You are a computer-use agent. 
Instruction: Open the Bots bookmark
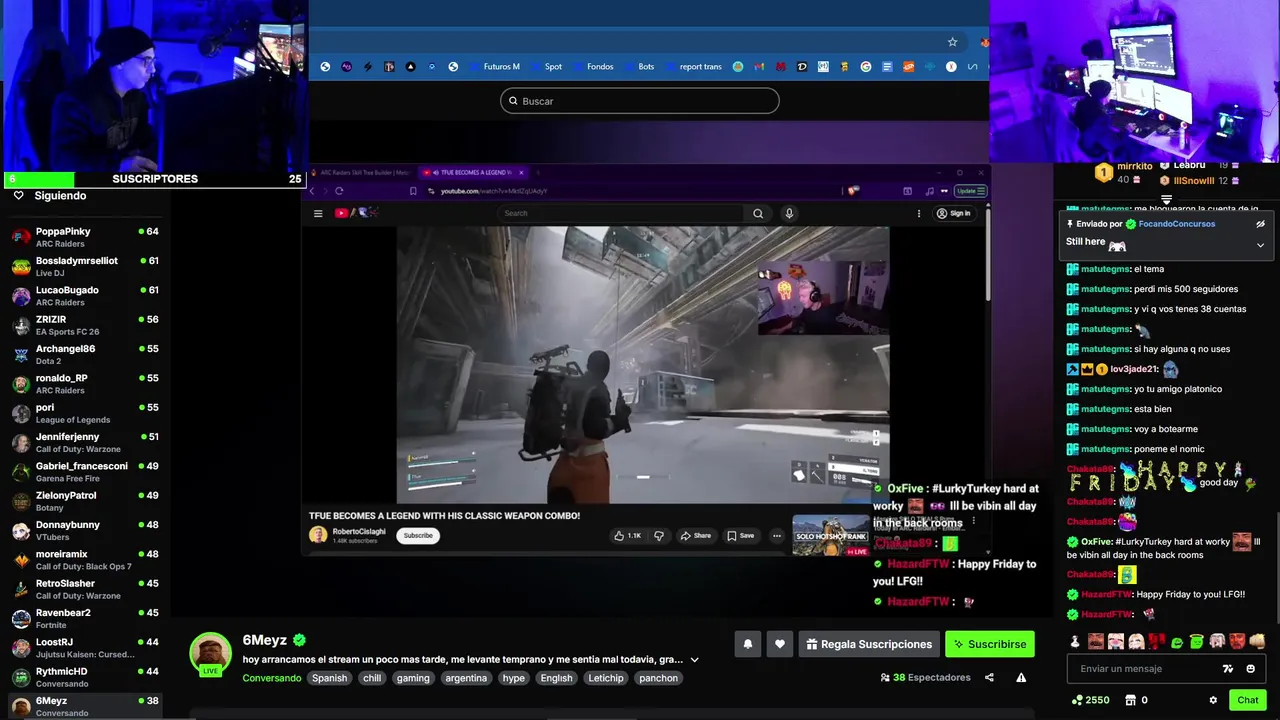coord(646,67)
